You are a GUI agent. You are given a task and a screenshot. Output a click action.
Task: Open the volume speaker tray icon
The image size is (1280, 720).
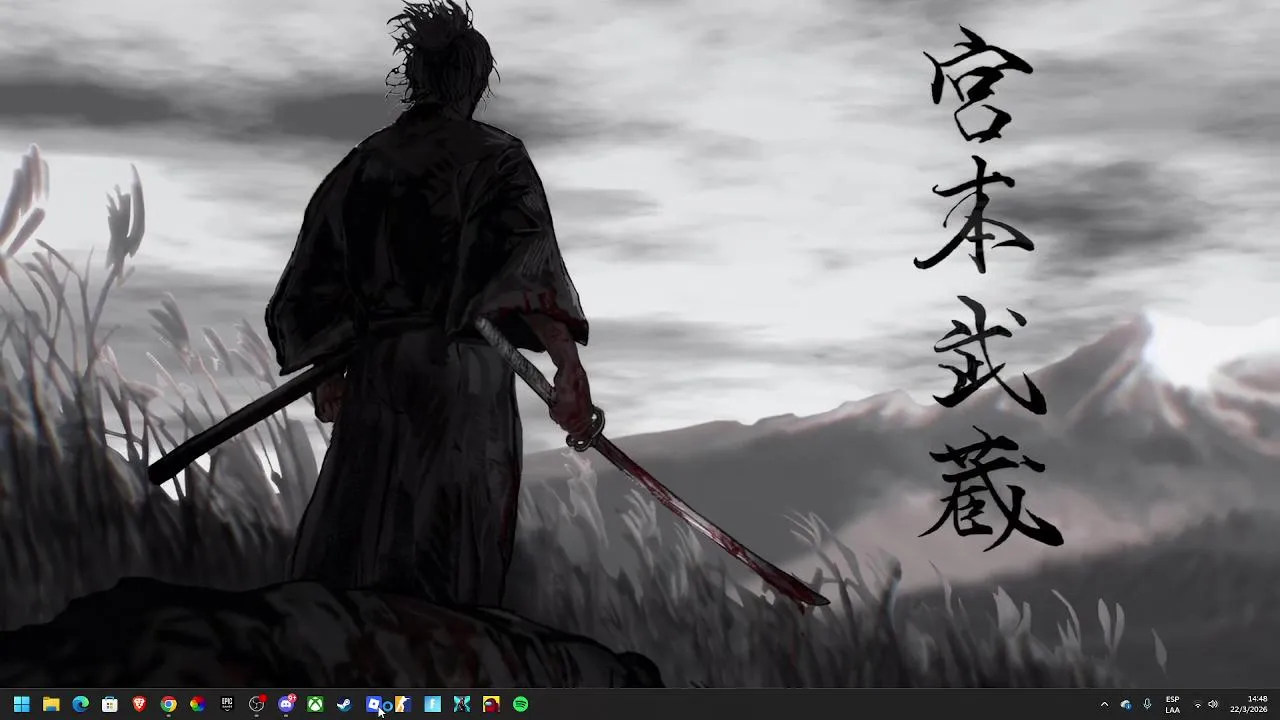point(1213,704)
